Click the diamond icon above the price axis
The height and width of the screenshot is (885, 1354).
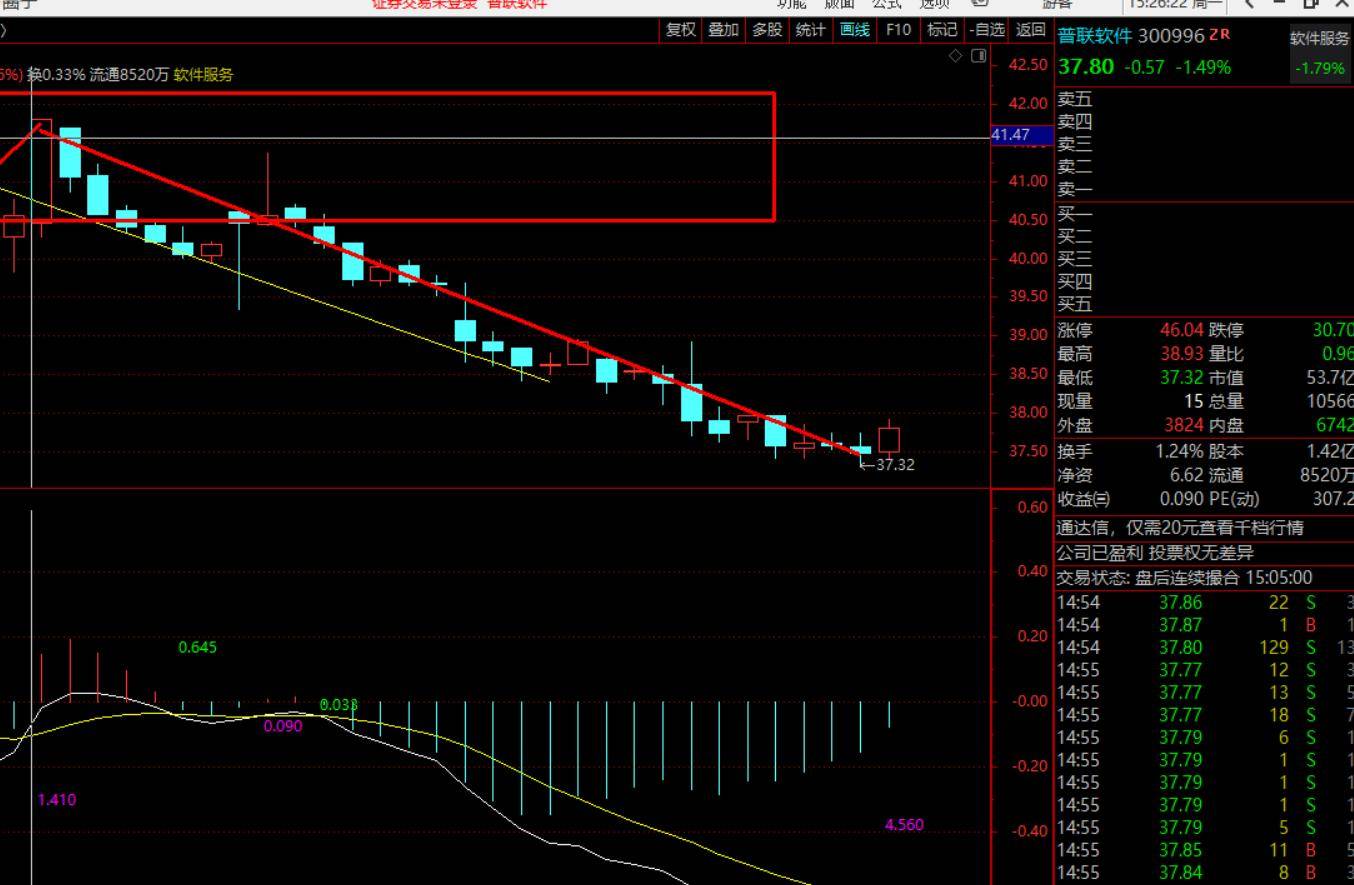pos(956,55)
